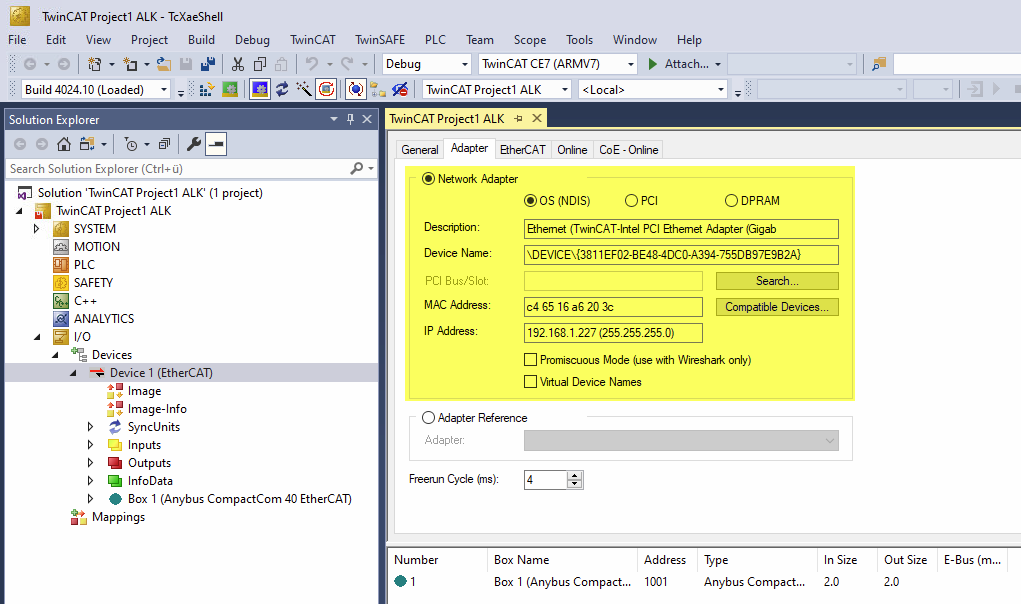Click the Restart TwinCAT Run Mode icon

click(230, 89)
